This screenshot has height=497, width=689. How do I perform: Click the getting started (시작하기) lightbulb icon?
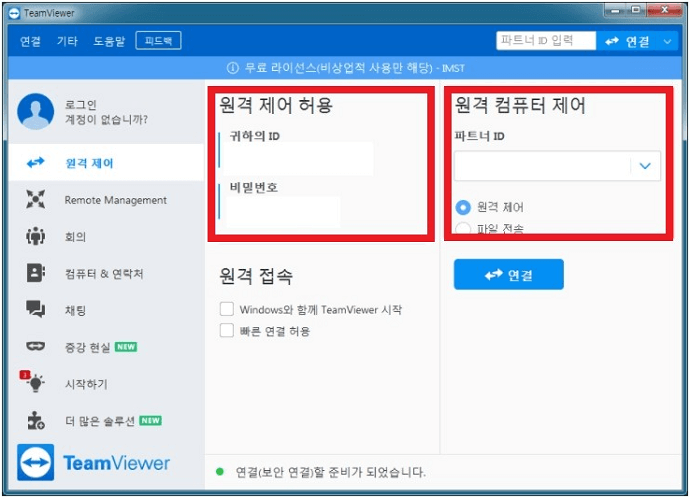[36, 383]
